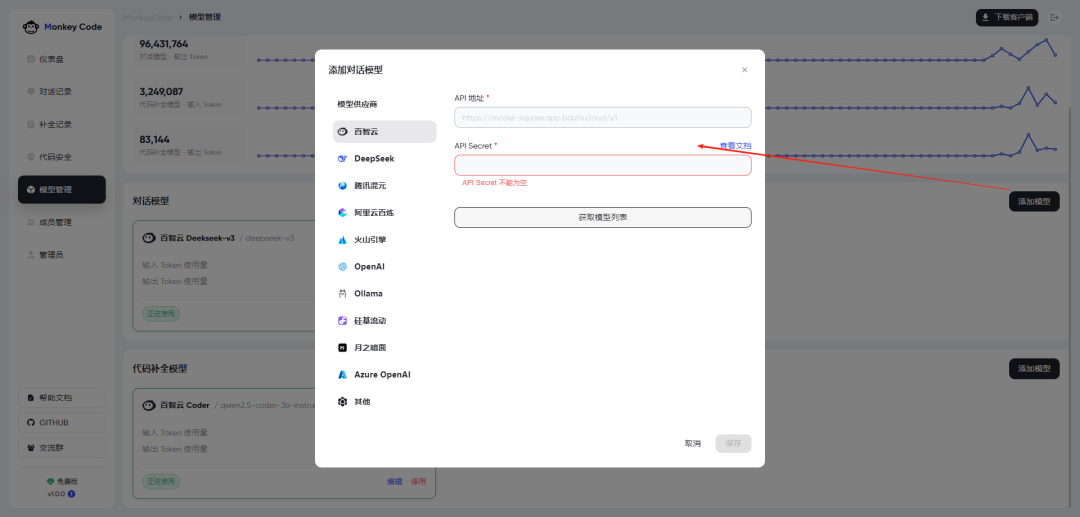Screen dimensions: 1080x517
Task: Select 硅基流动 provider
Action: (384, 321)
